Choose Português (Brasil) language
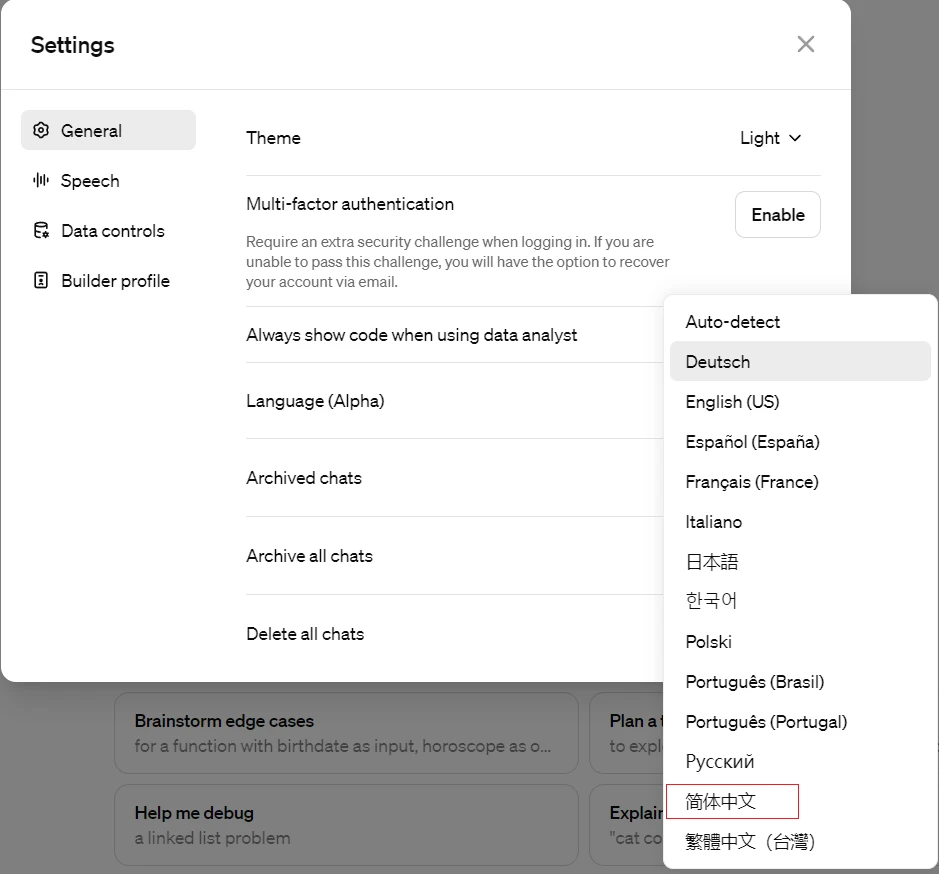 click(799, 682)
